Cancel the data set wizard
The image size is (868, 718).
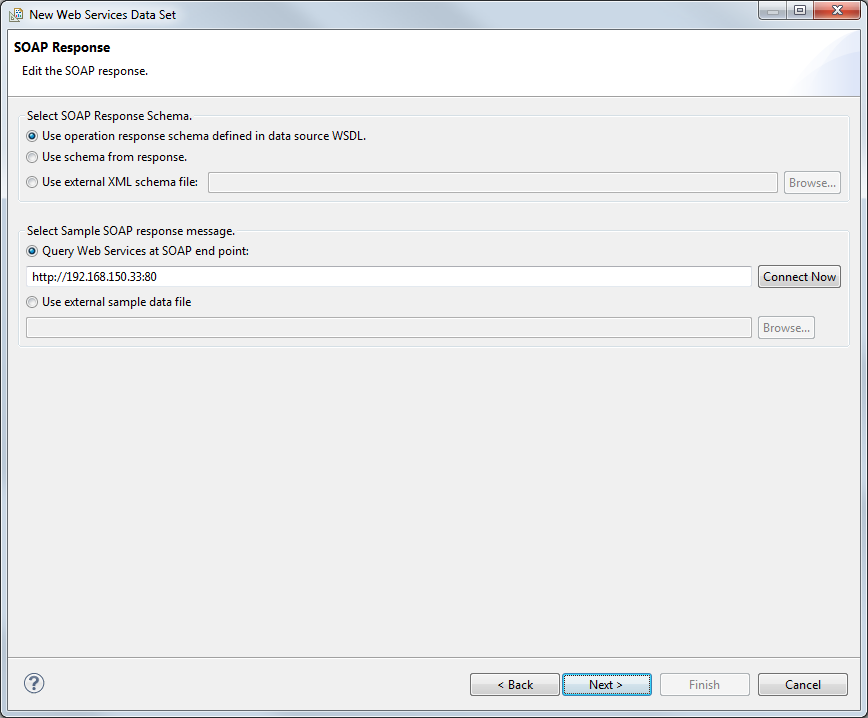[x=802, y=685]
